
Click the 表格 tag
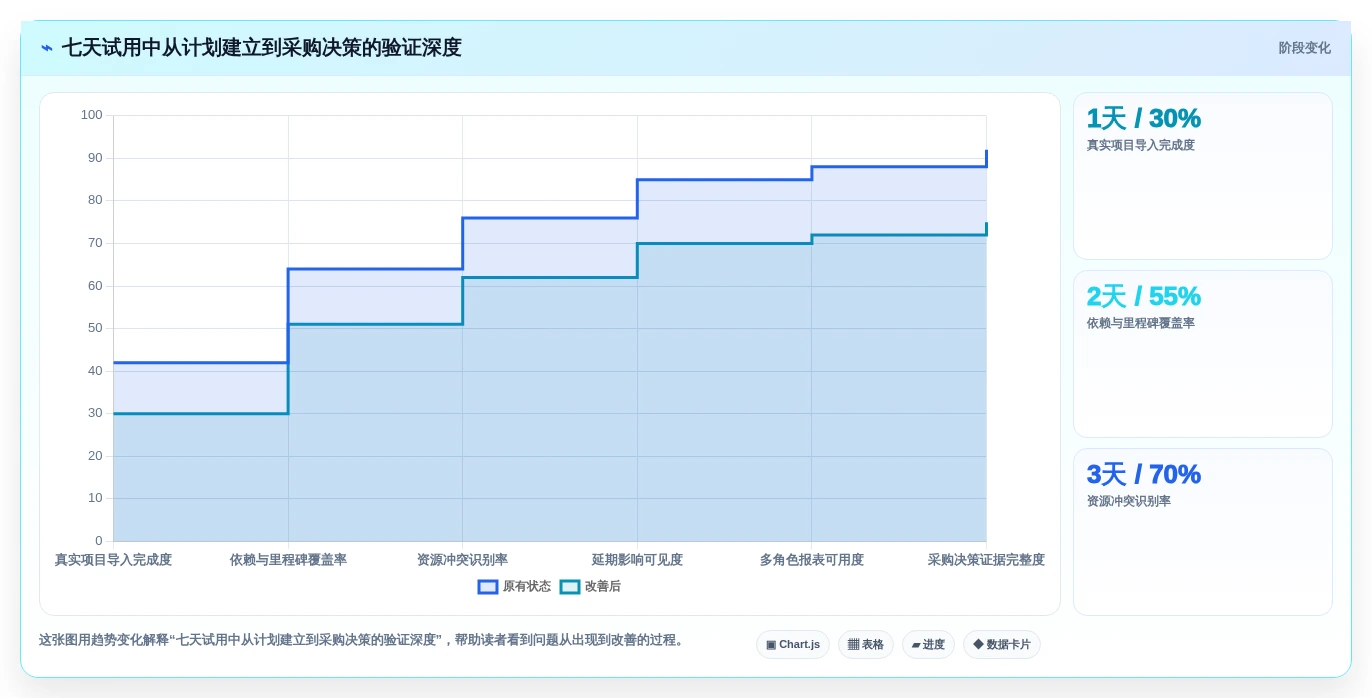pyautogui.click(x=866, y=645)
